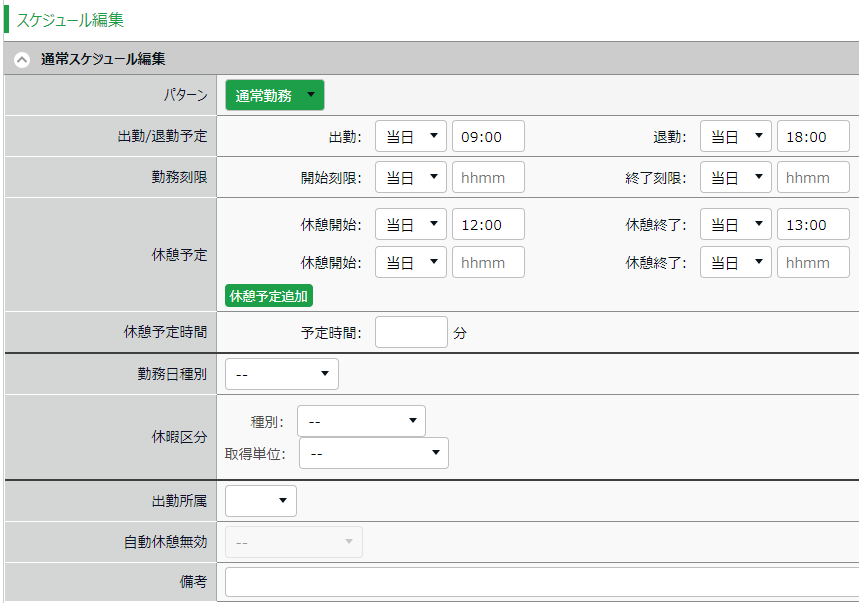Open the 取得単位 dropdown
Screen dimensions: 859x603
373,453
